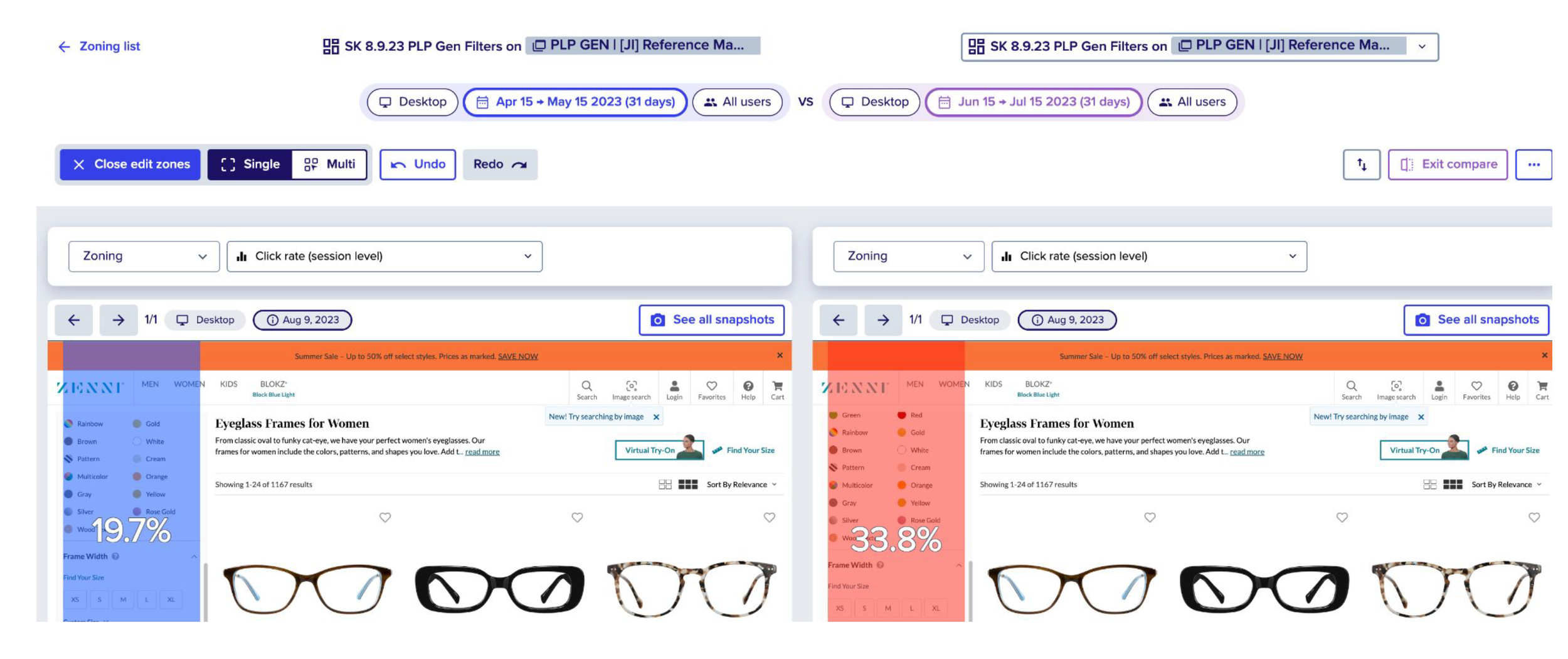The image size is (1568, 659).
Task: Click right panel Aug 9, 2023 info chip
Action: tap(1067, 320)
